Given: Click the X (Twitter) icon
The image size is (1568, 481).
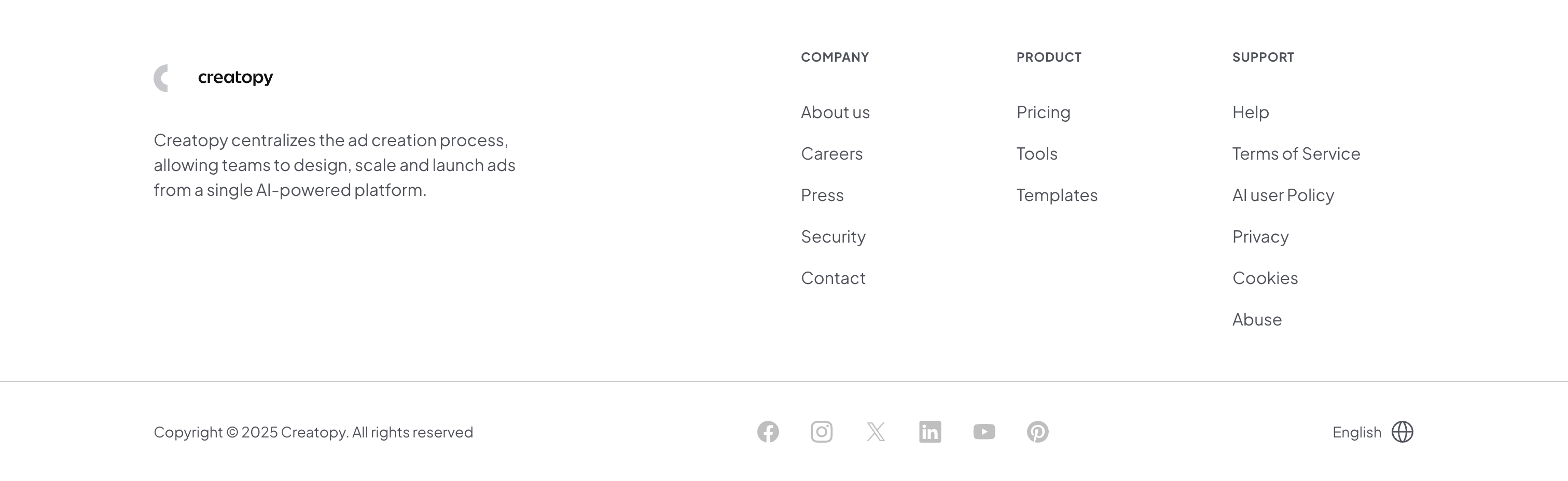Looking at the screenshot, I should tap(876, 432).
